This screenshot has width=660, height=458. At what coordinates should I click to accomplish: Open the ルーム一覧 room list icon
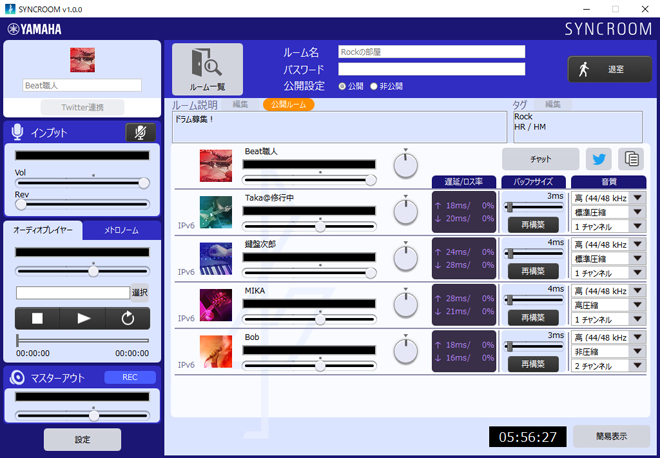click(x=207, y=68)
